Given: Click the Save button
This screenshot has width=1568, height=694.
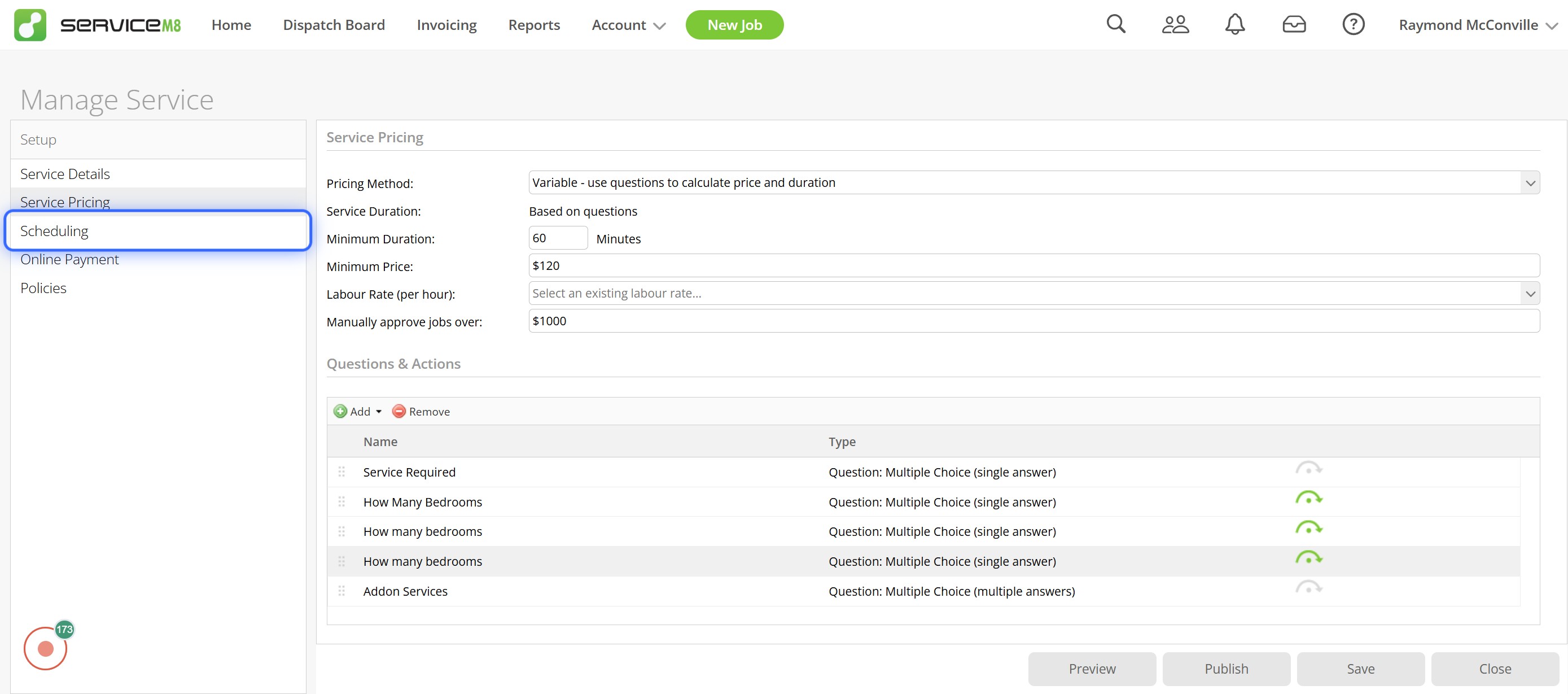Looking at the screenshot, I should tap(1360, 669).
